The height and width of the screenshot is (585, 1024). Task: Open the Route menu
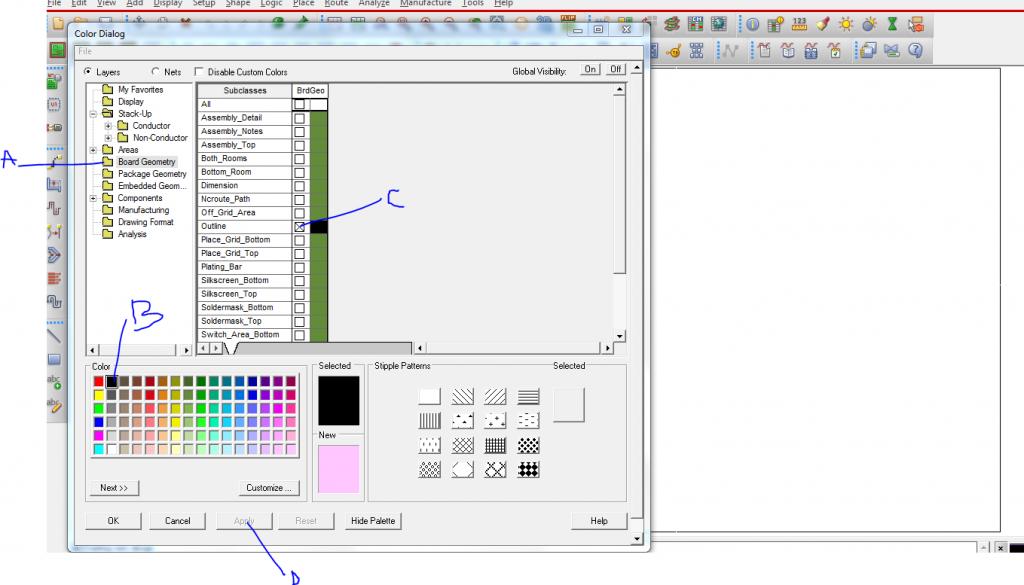coord(336,3)
